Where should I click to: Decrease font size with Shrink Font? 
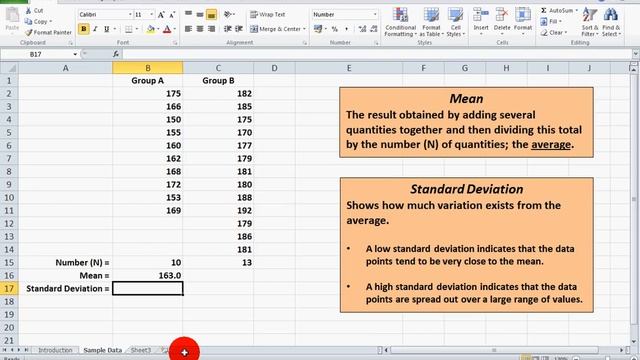click(172, 15)
